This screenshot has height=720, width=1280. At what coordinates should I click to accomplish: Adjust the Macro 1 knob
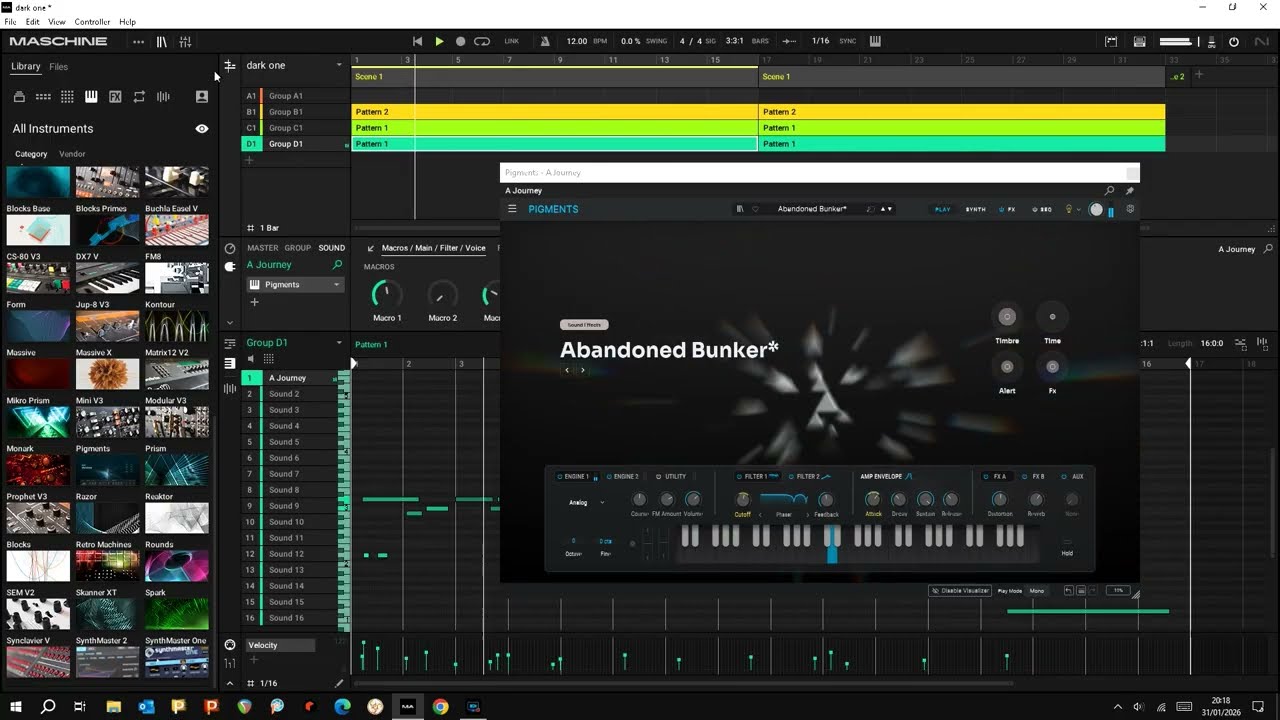coord(387,294)
